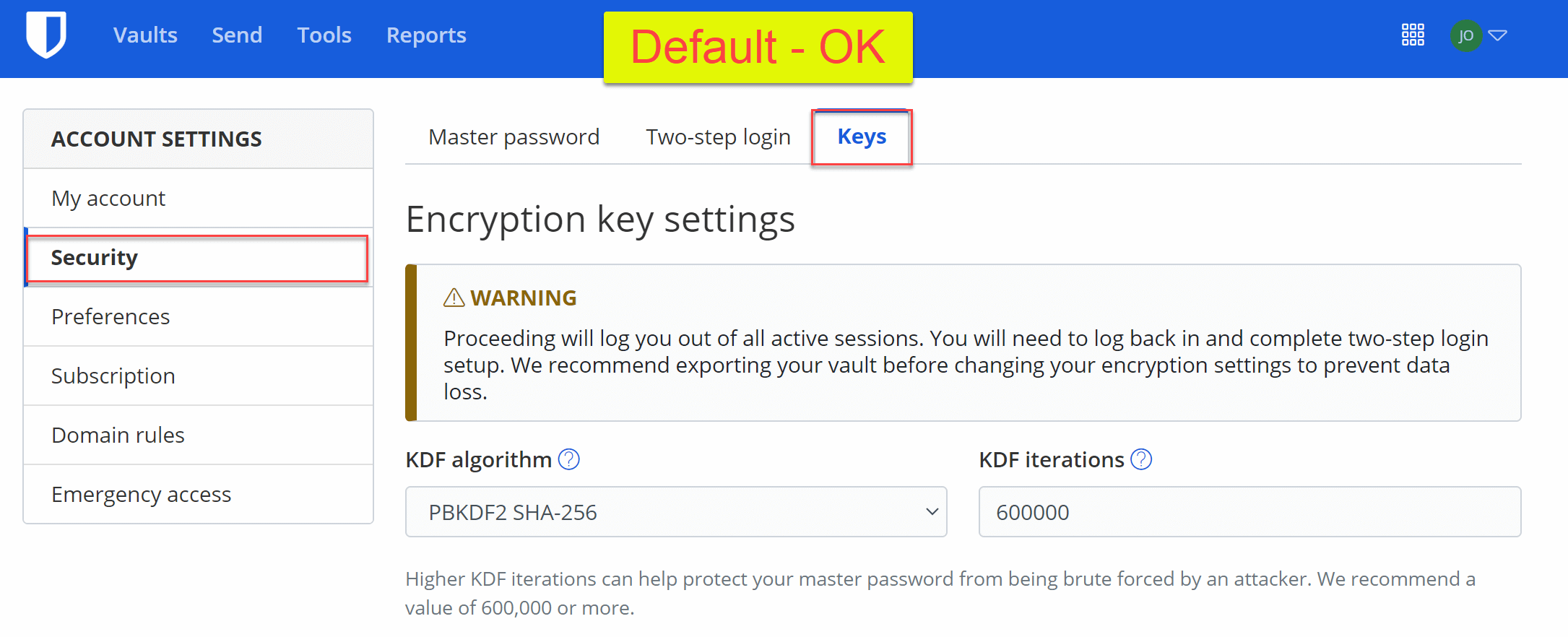
Task: Open the app switcher grid icon
Action: coord(1413,35)
